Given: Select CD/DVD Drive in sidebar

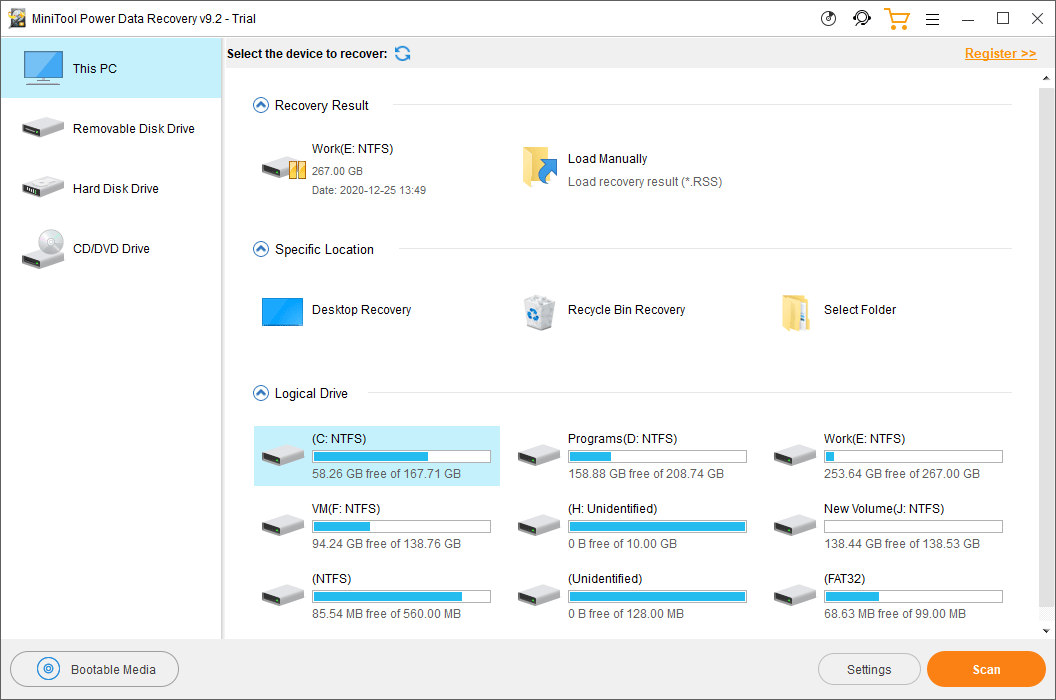Looking at the screenshot, I should [x=111, y=248].
